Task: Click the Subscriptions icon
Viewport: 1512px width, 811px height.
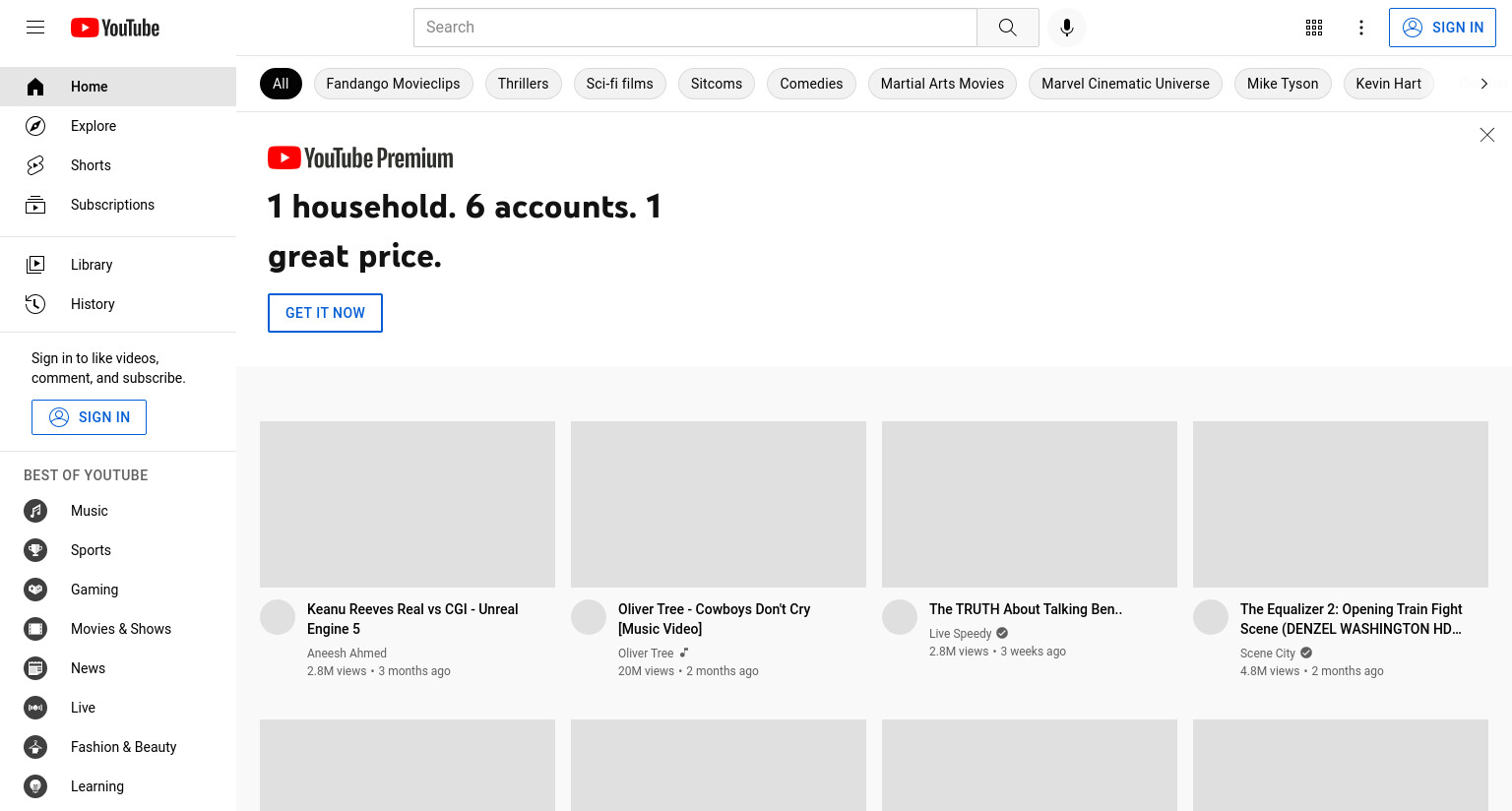Action: [x=35, y=205]
